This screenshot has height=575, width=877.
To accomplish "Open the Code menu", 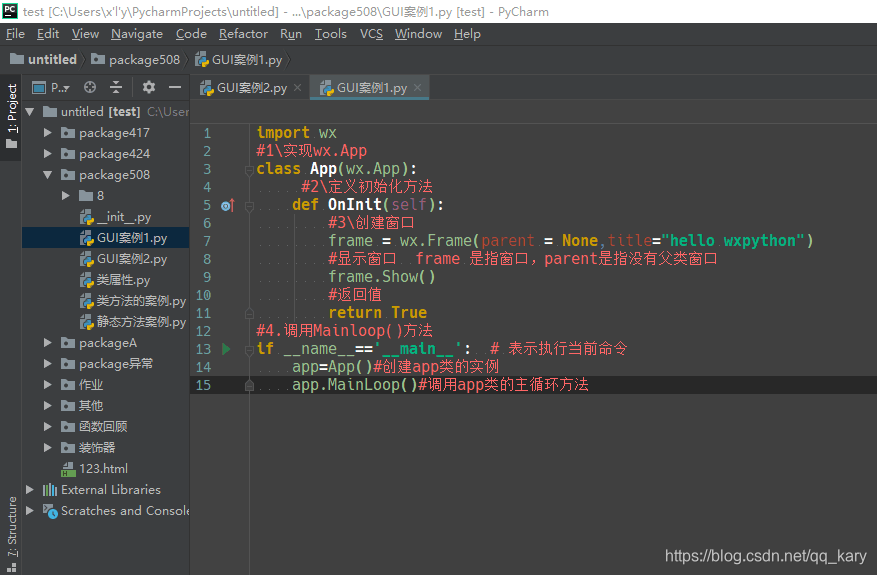I will 191,34.
